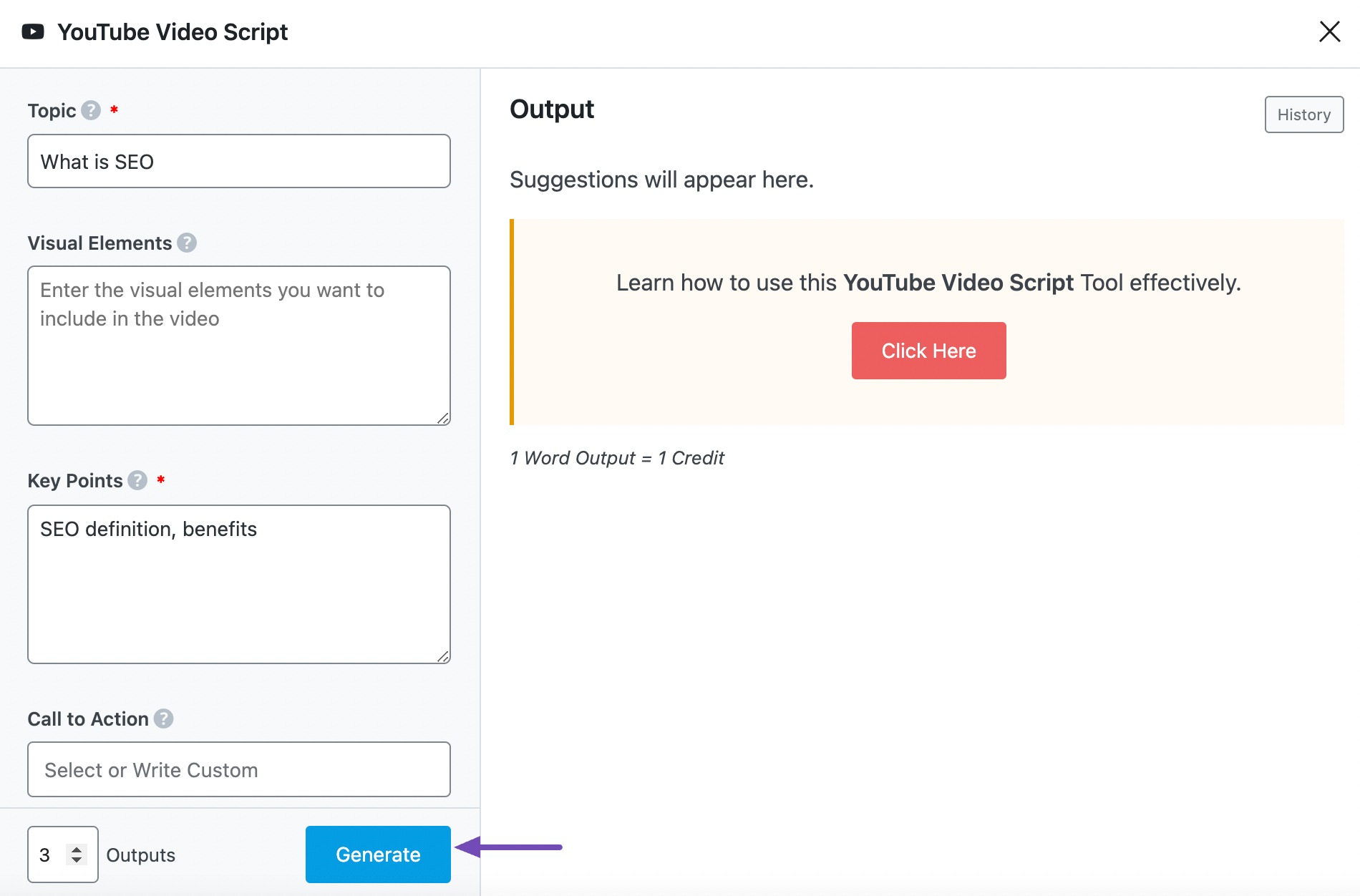Open help tooltip next to Call to Action
Screen dimensions: 1360x896
(164, 719)
